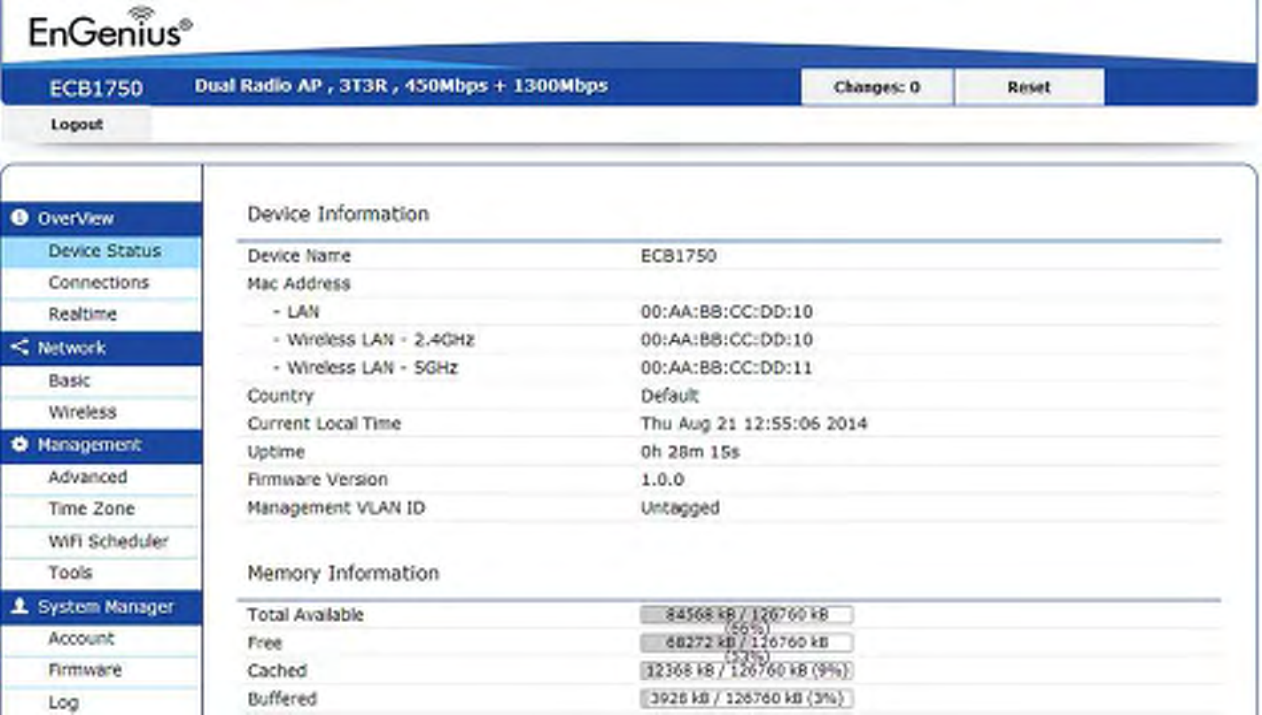The height and width of the screenshot is (715, 1262).
Task: Click the Memory Information heading
Action: pos(343,573)
